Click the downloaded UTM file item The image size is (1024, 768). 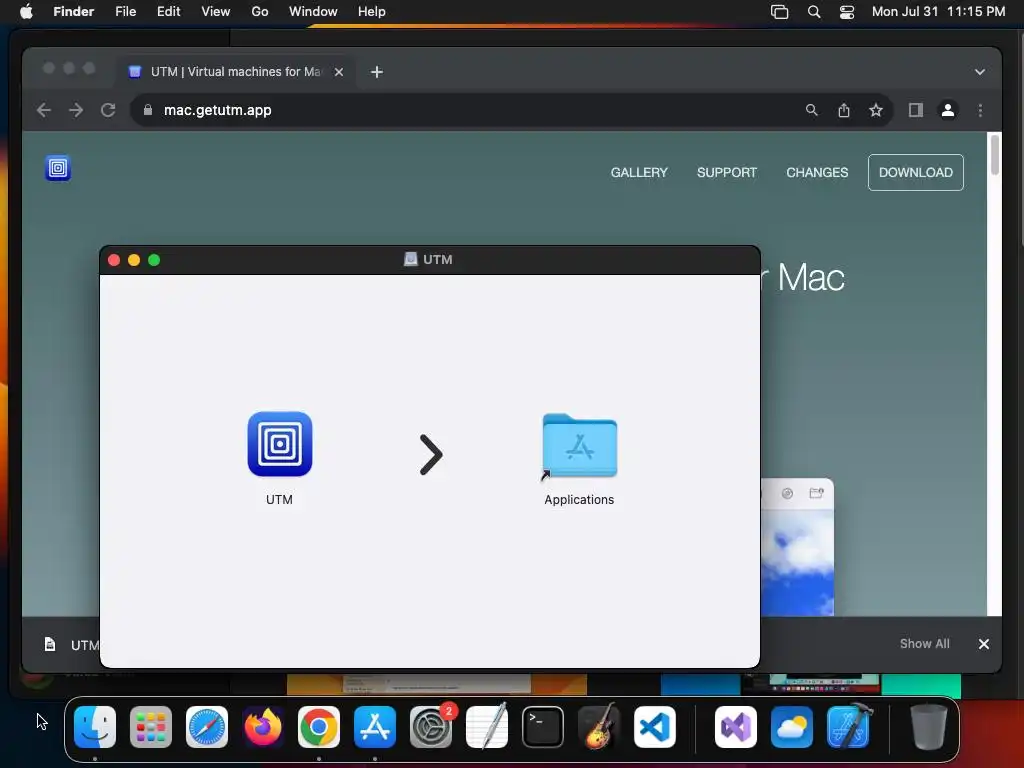point(71,645)
